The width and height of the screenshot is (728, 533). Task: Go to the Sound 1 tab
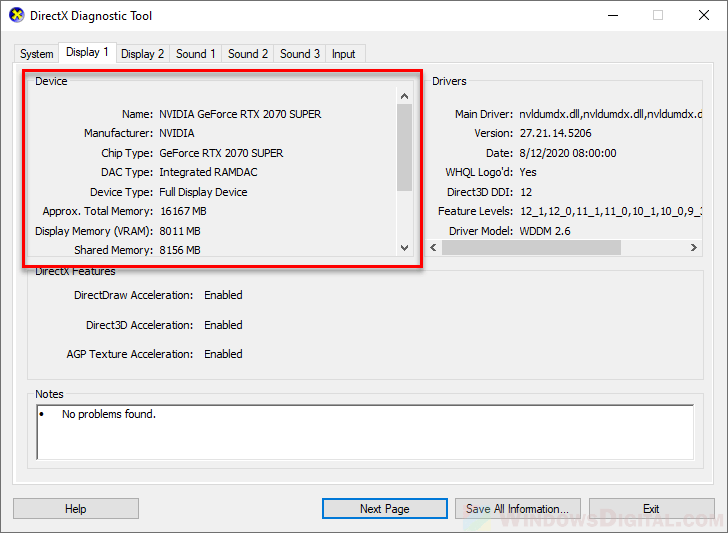[x=195, y=54]
